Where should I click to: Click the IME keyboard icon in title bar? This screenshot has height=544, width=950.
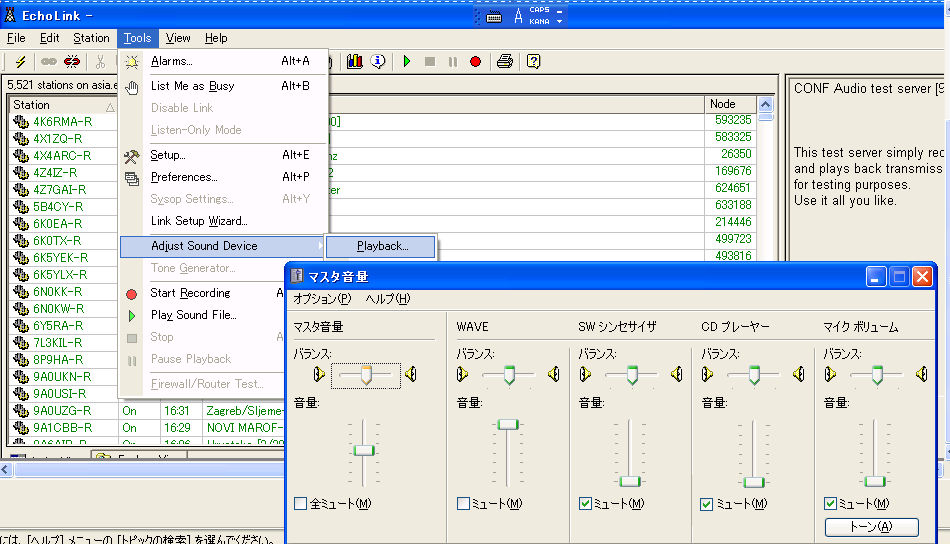click(494, 17)
